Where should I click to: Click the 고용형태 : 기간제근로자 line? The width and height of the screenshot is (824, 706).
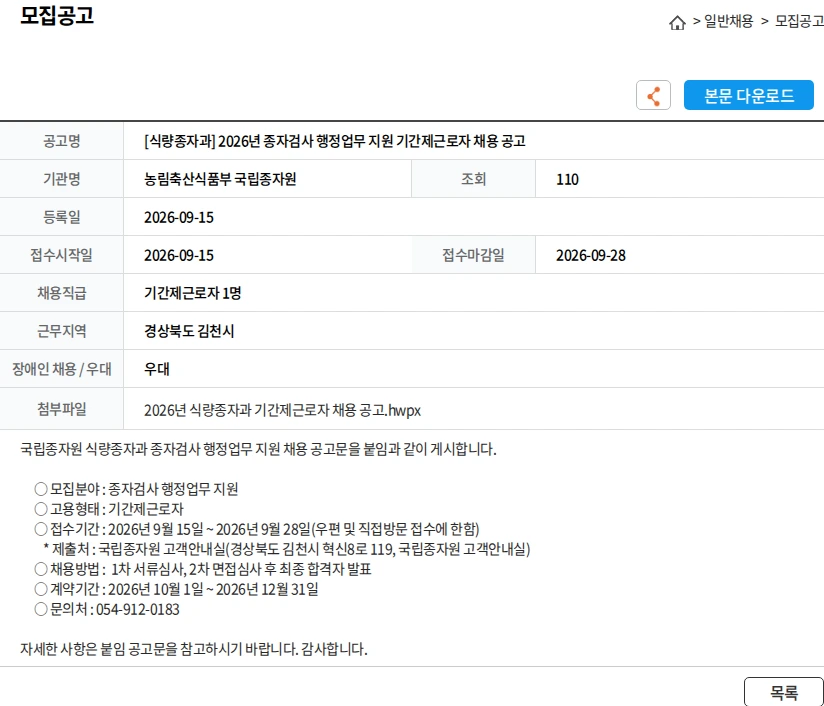[x=109, y=509]
